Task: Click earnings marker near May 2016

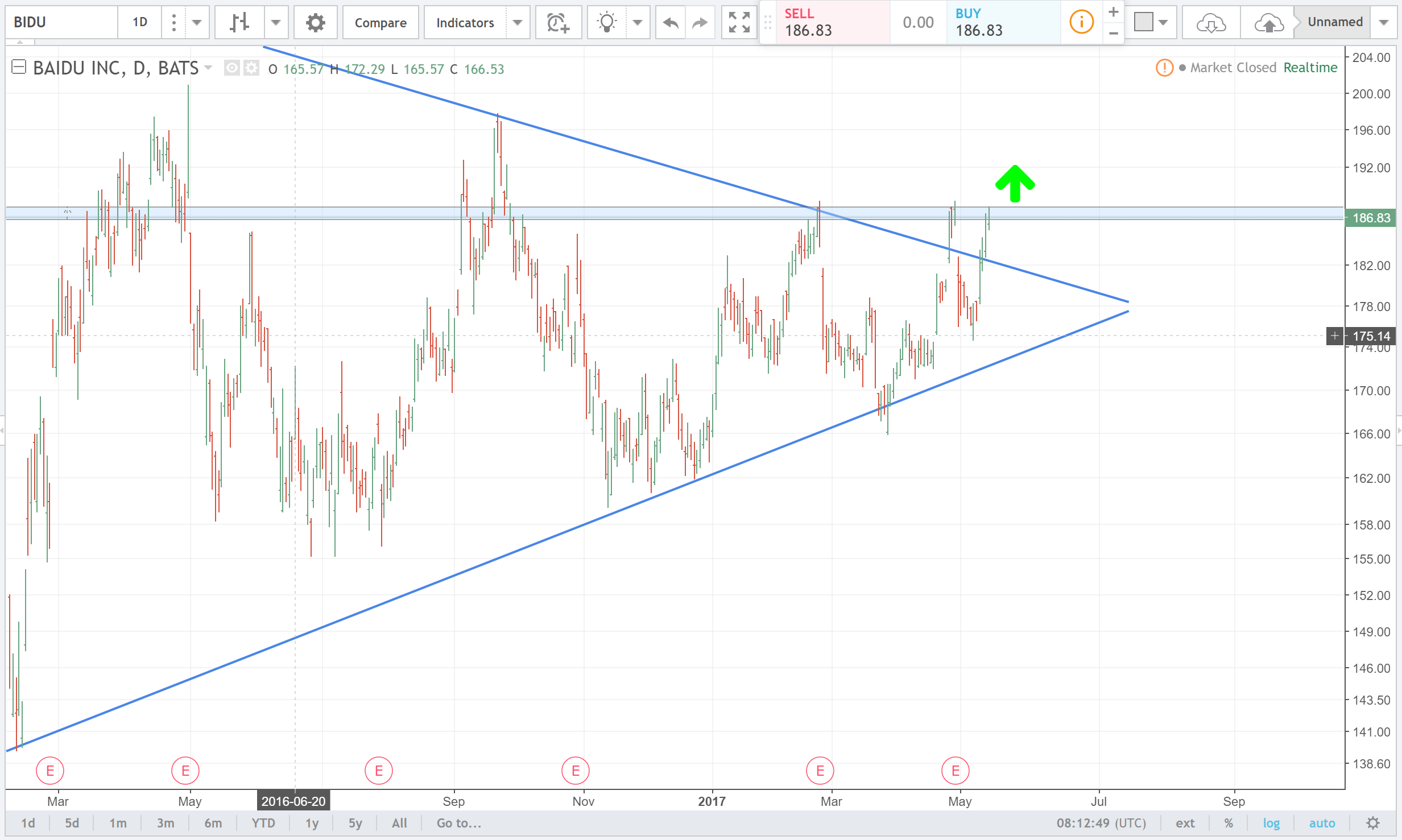Action: point(185,771)
